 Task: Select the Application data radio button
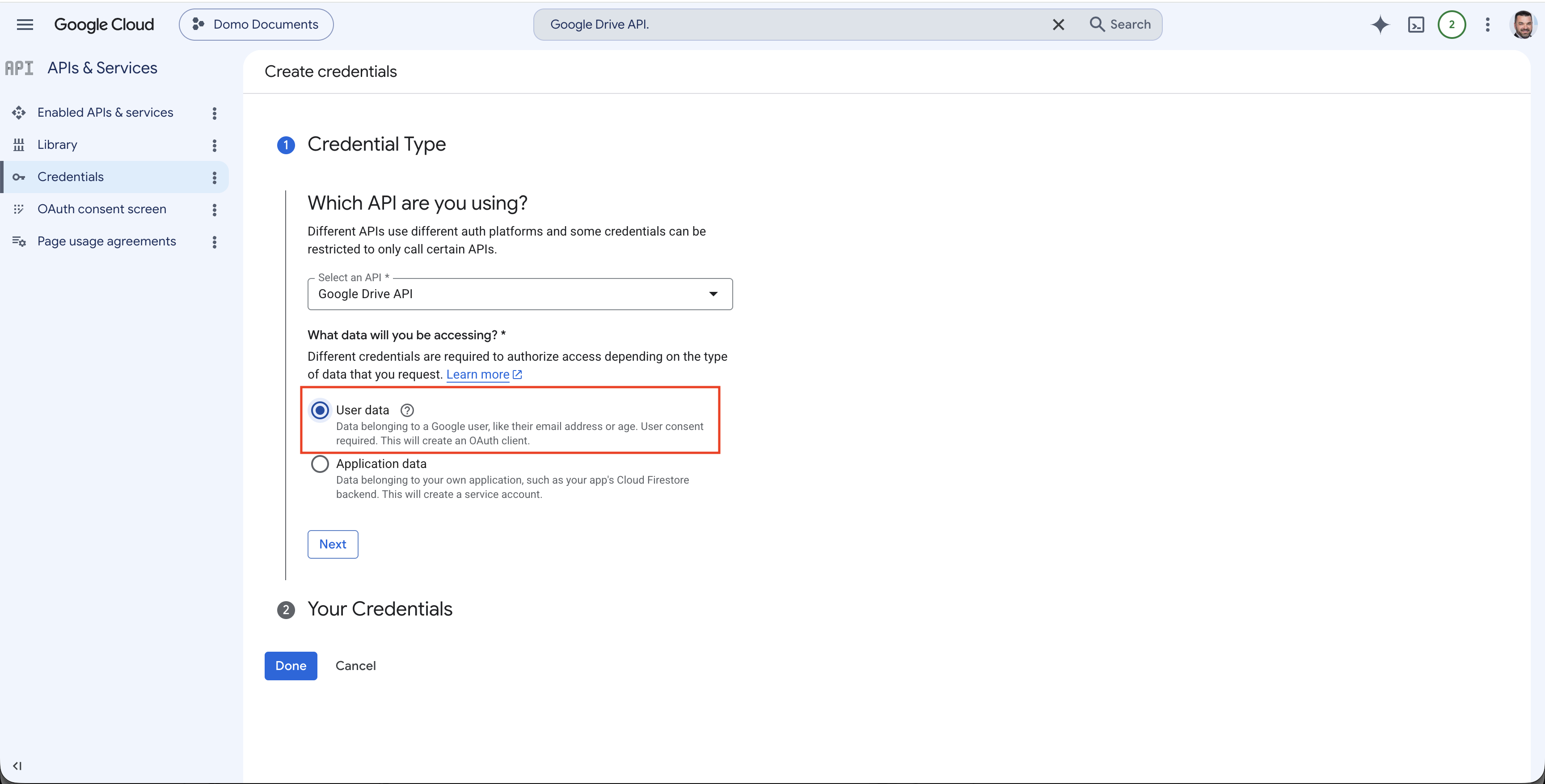click(320, 464)
